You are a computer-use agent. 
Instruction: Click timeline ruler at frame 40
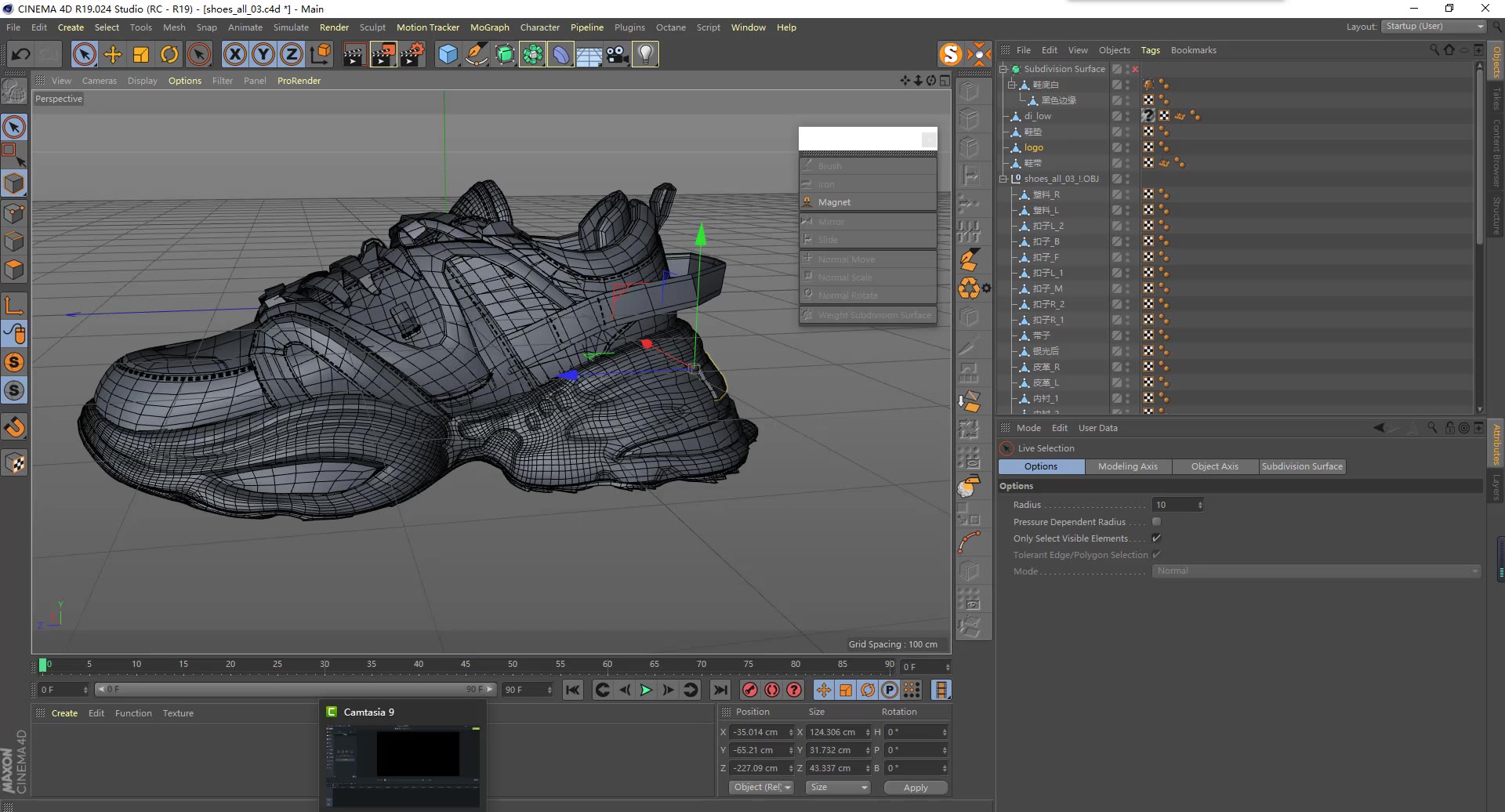pos(419,665)
